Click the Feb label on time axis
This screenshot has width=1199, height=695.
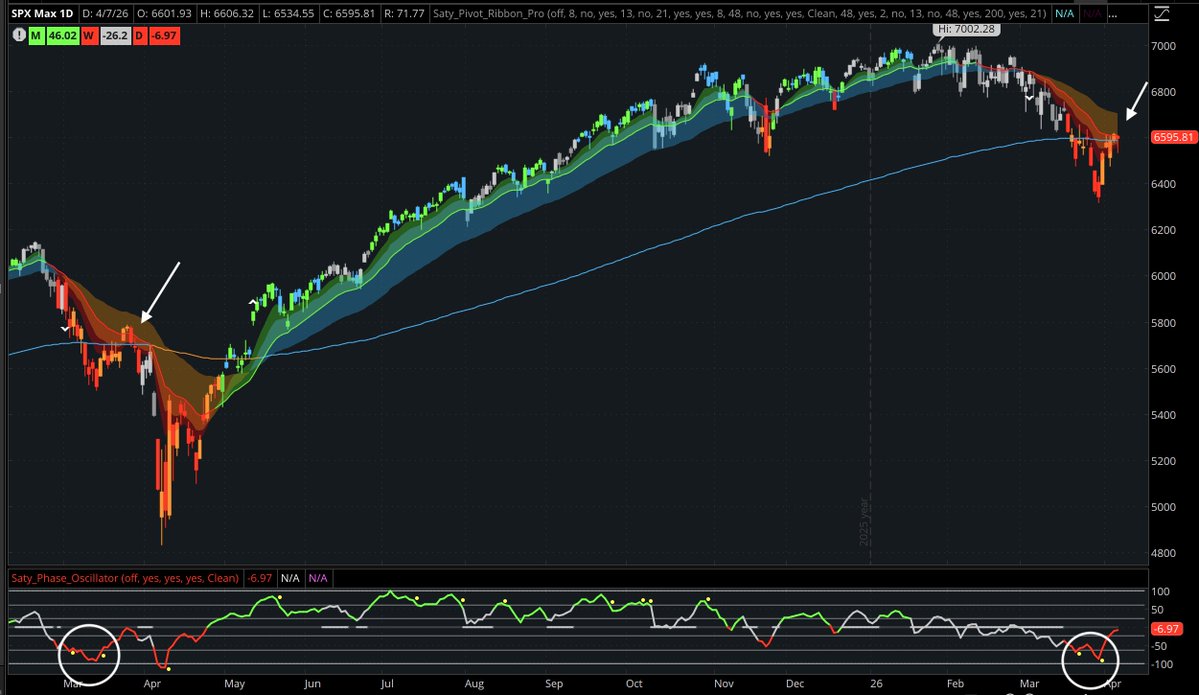pos(955,684)
